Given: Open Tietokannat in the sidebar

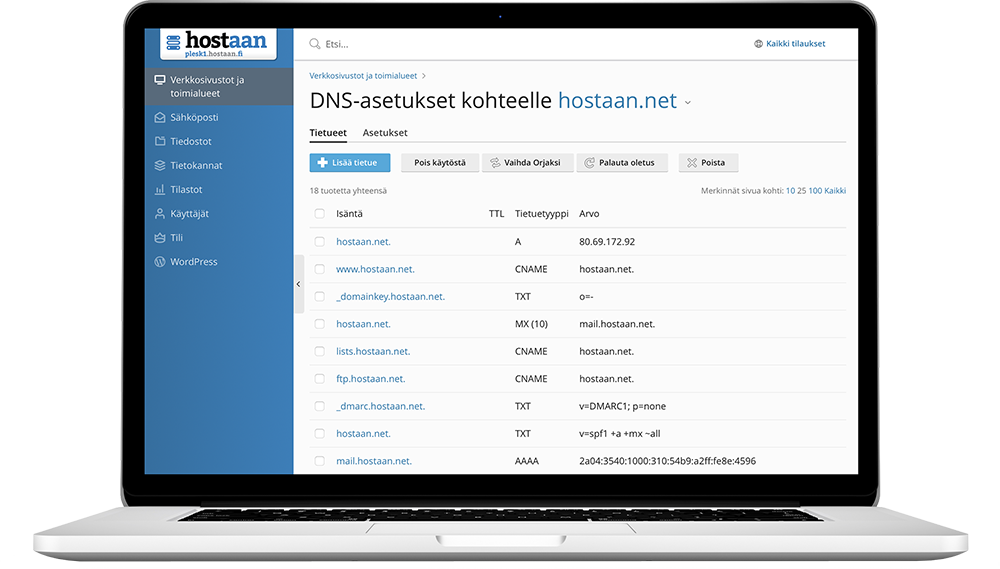Looking at the screenshot, I should [x=219, y=165].
